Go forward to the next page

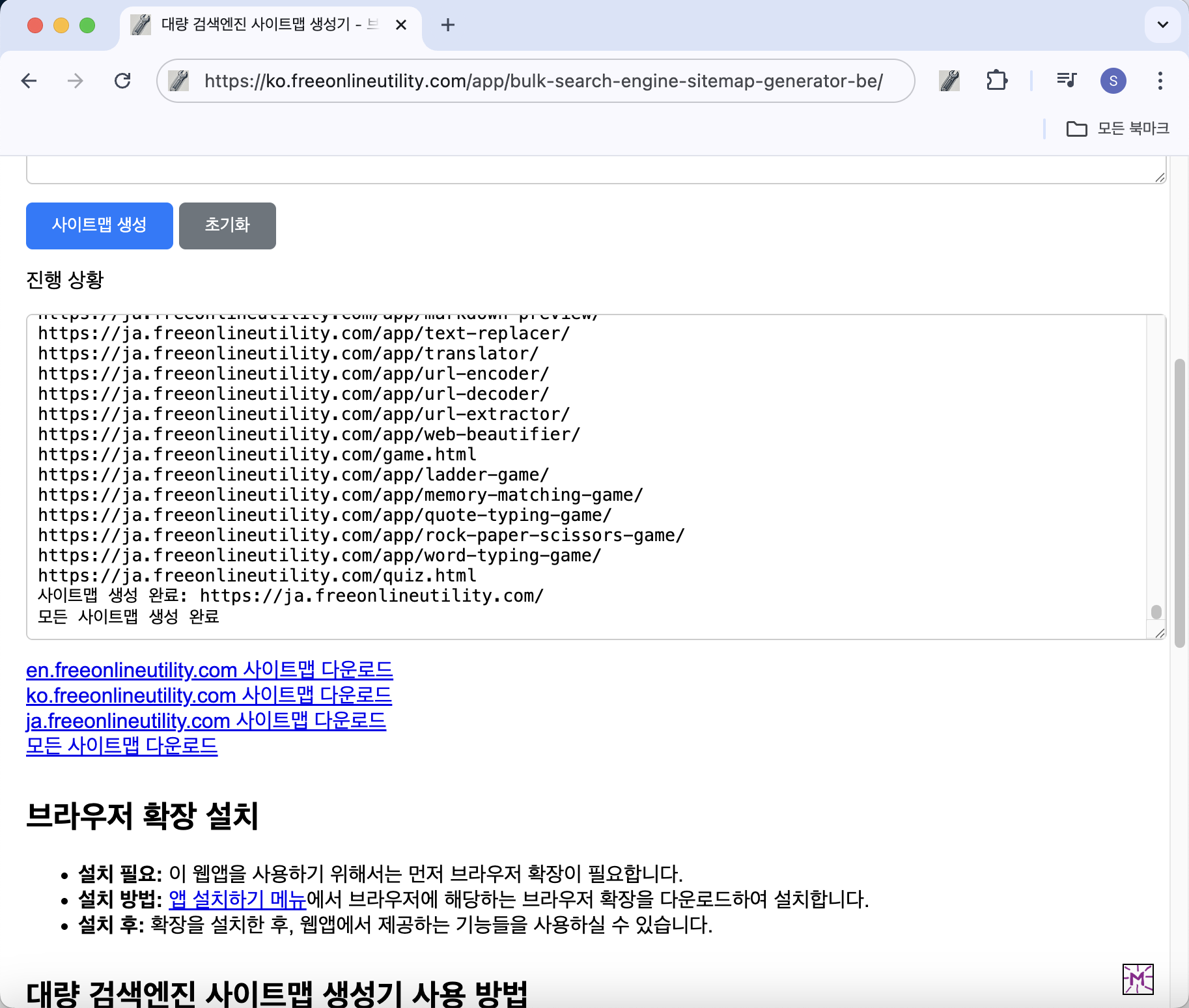[x=76, y=81]
